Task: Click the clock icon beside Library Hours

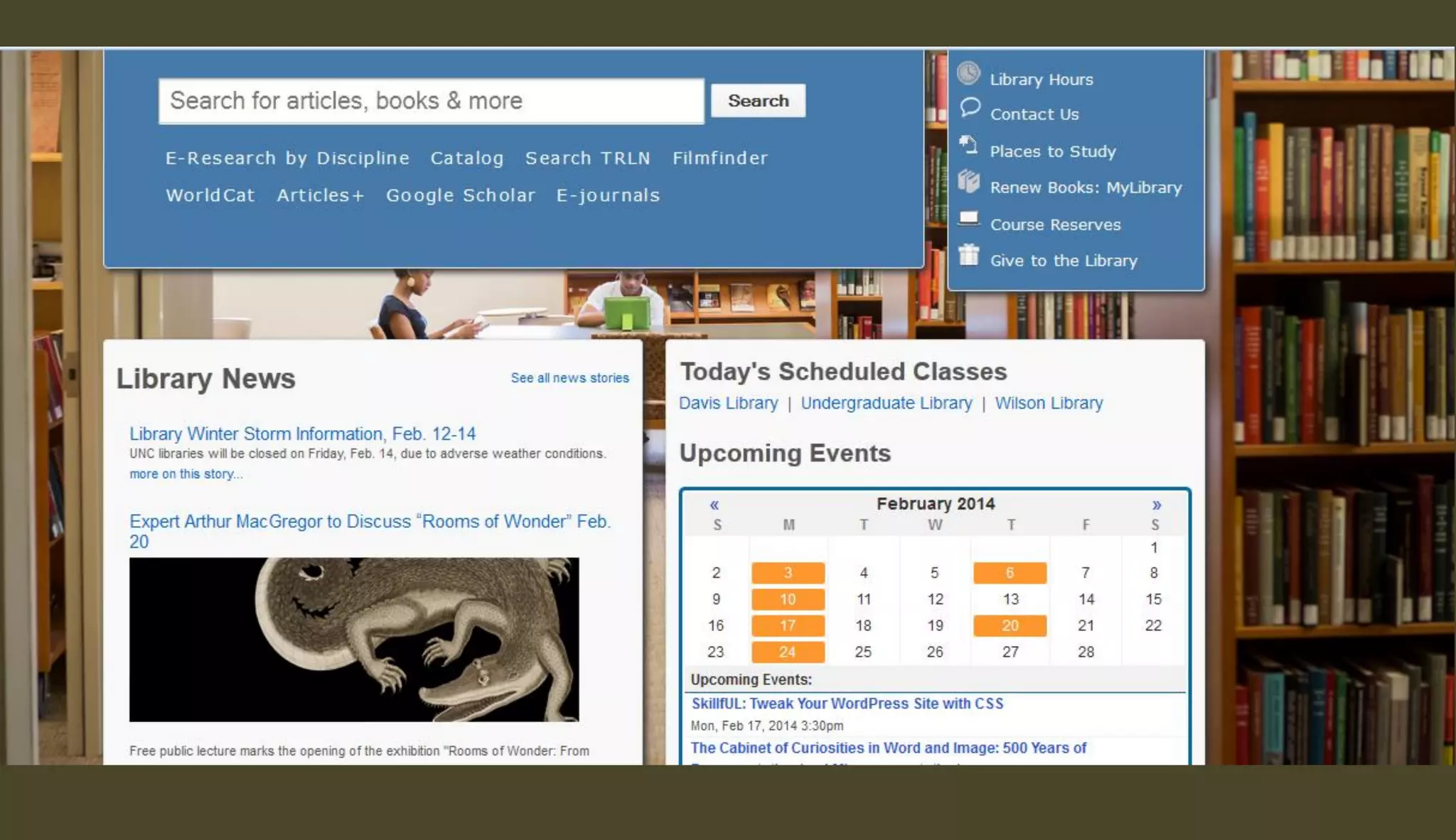Action: click(x=968, y=73)
